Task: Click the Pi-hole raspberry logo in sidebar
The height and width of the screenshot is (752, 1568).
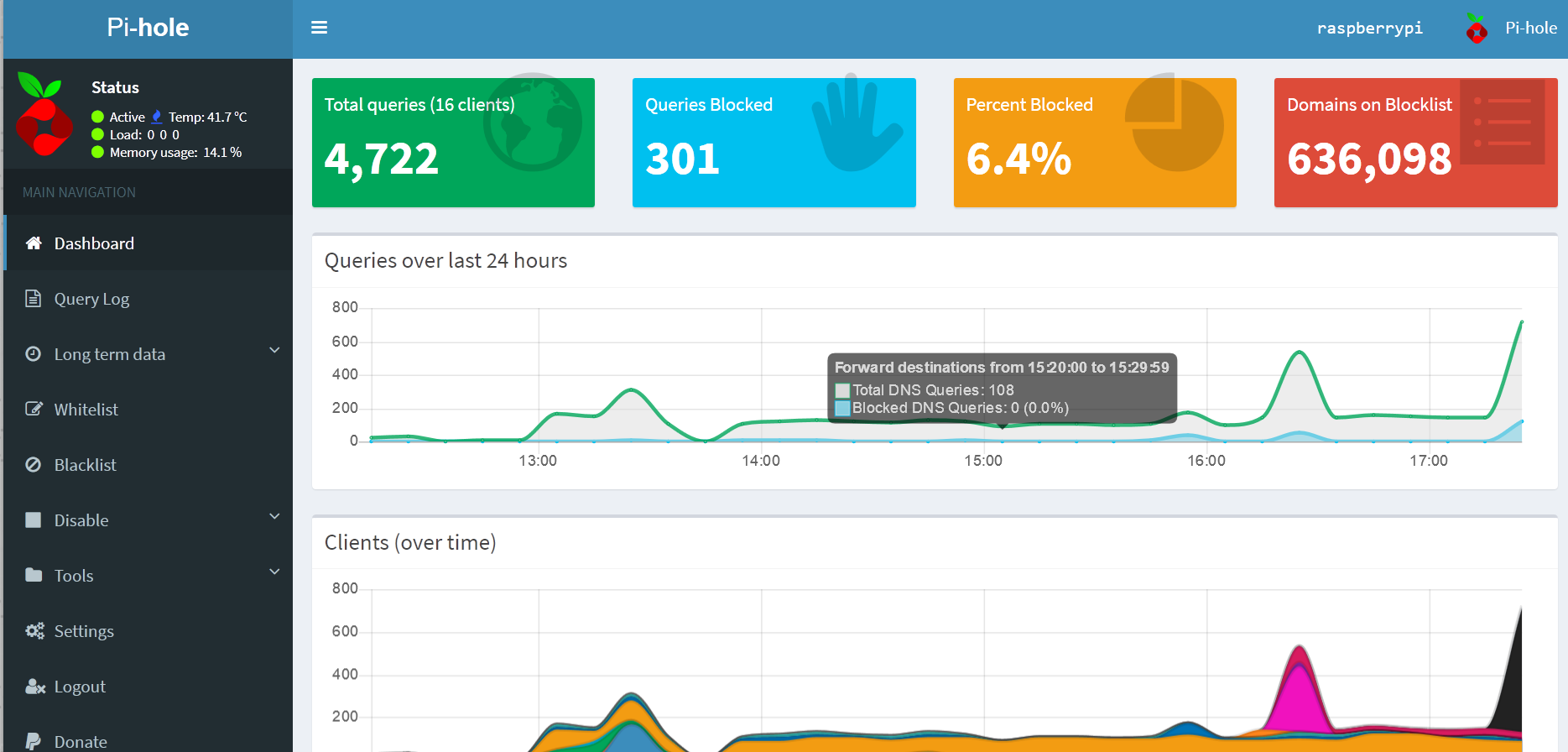Action: pyautogui.click(x=44, y=114)
